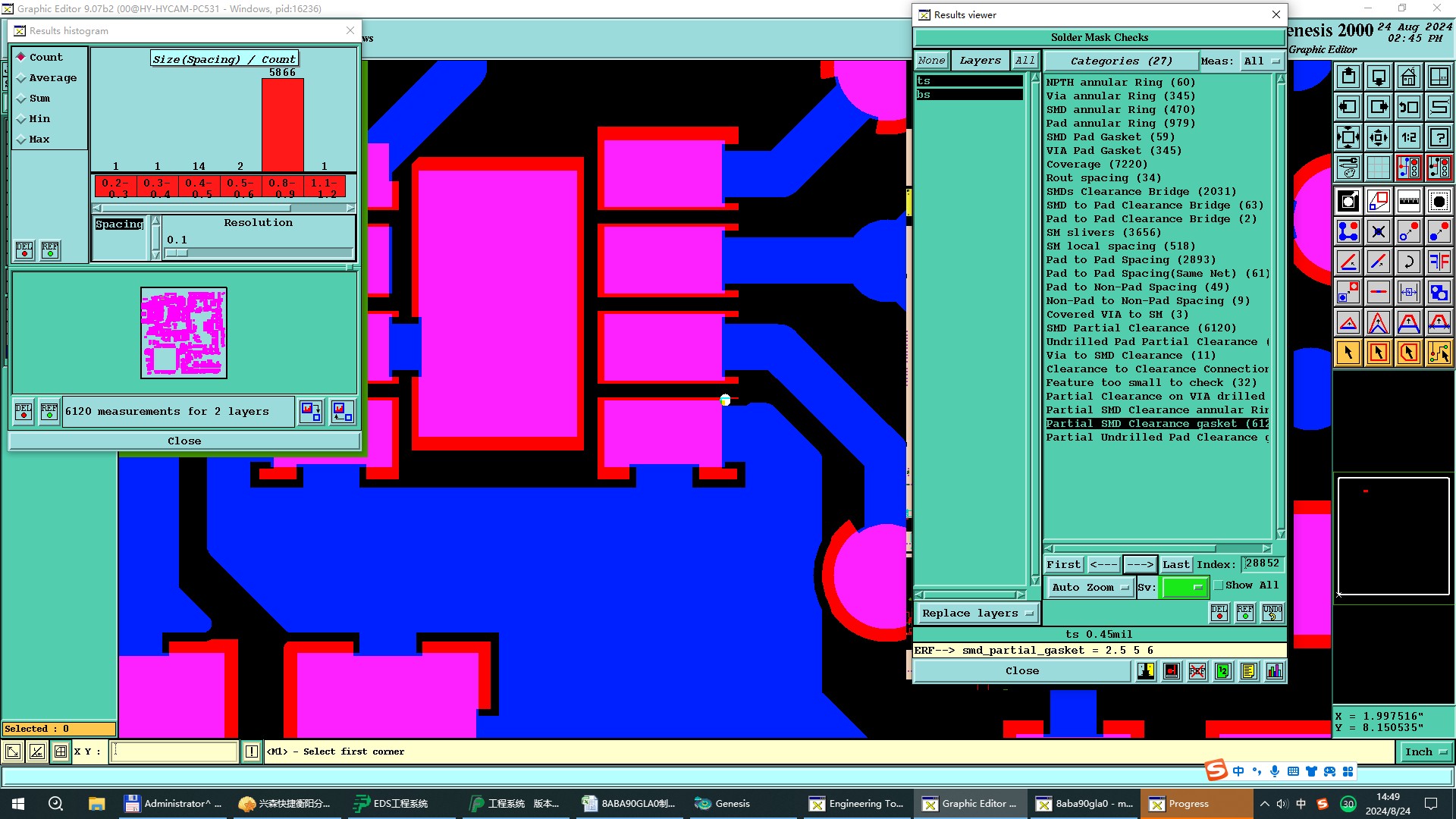Click the yellow notes report icon

click(1248, 671)
